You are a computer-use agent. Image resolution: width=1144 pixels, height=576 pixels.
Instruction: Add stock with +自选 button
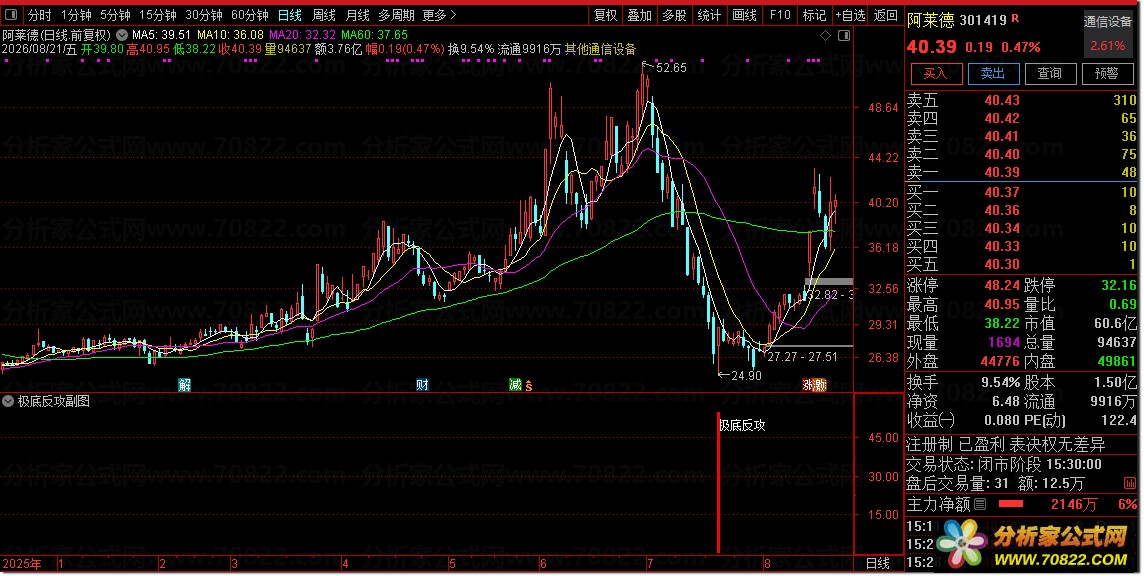[x=851, y=15]
